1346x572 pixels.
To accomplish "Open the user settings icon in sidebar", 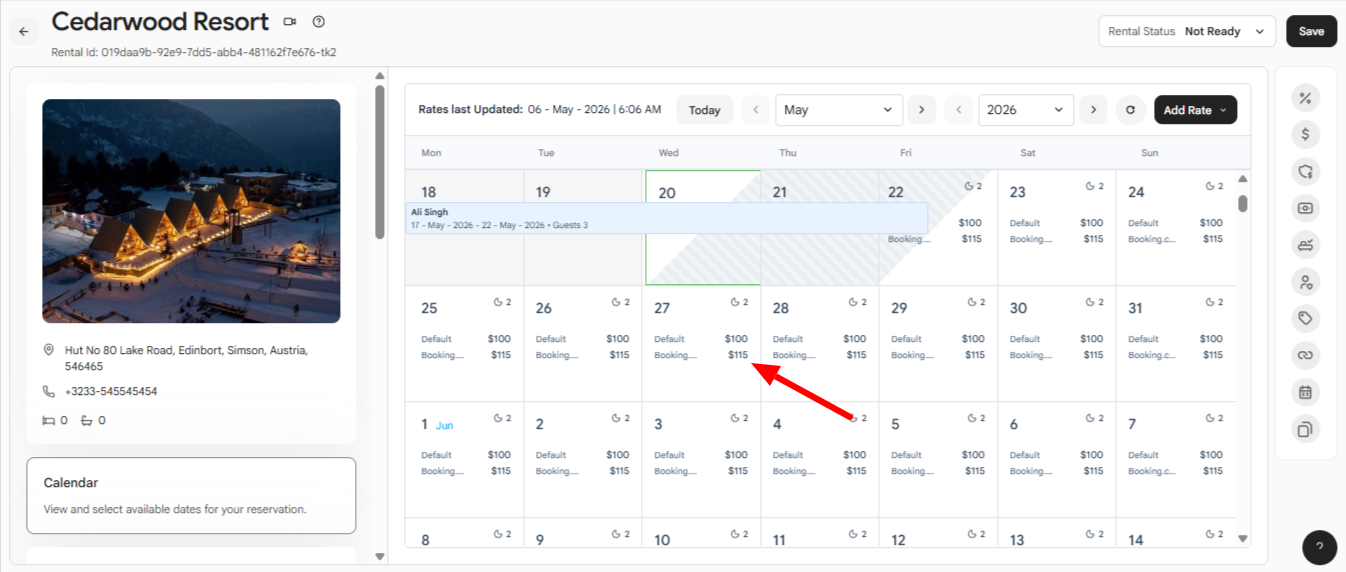I will pyautogui.click(x=1305, y=282).
